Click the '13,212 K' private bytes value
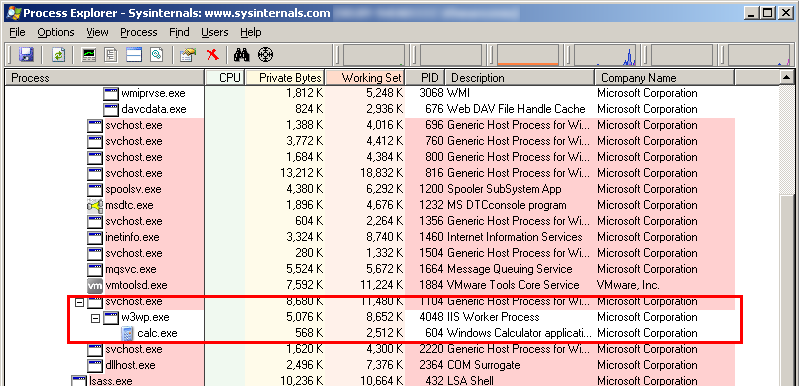The image size is (799, 386). click(302, 173)
